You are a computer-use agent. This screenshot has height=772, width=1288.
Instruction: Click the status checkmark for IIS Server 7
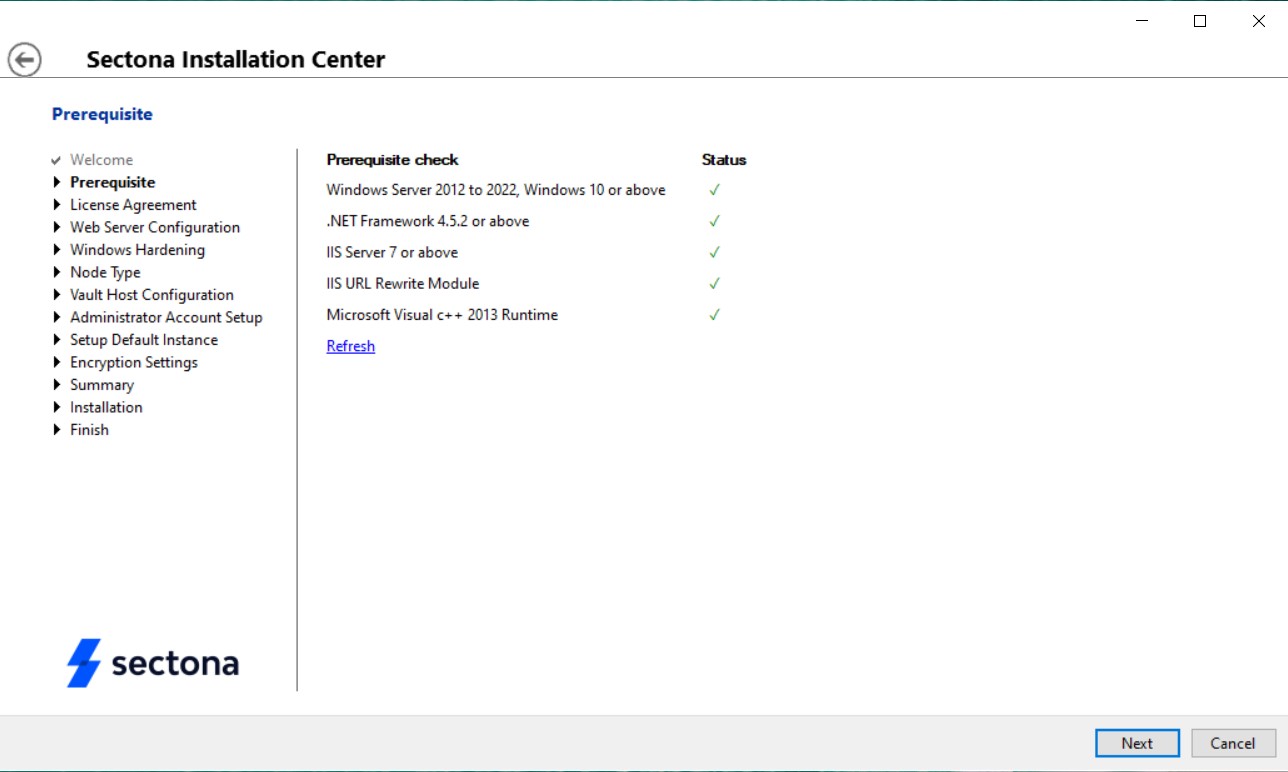pyautogui.click(x=714, y=252)
